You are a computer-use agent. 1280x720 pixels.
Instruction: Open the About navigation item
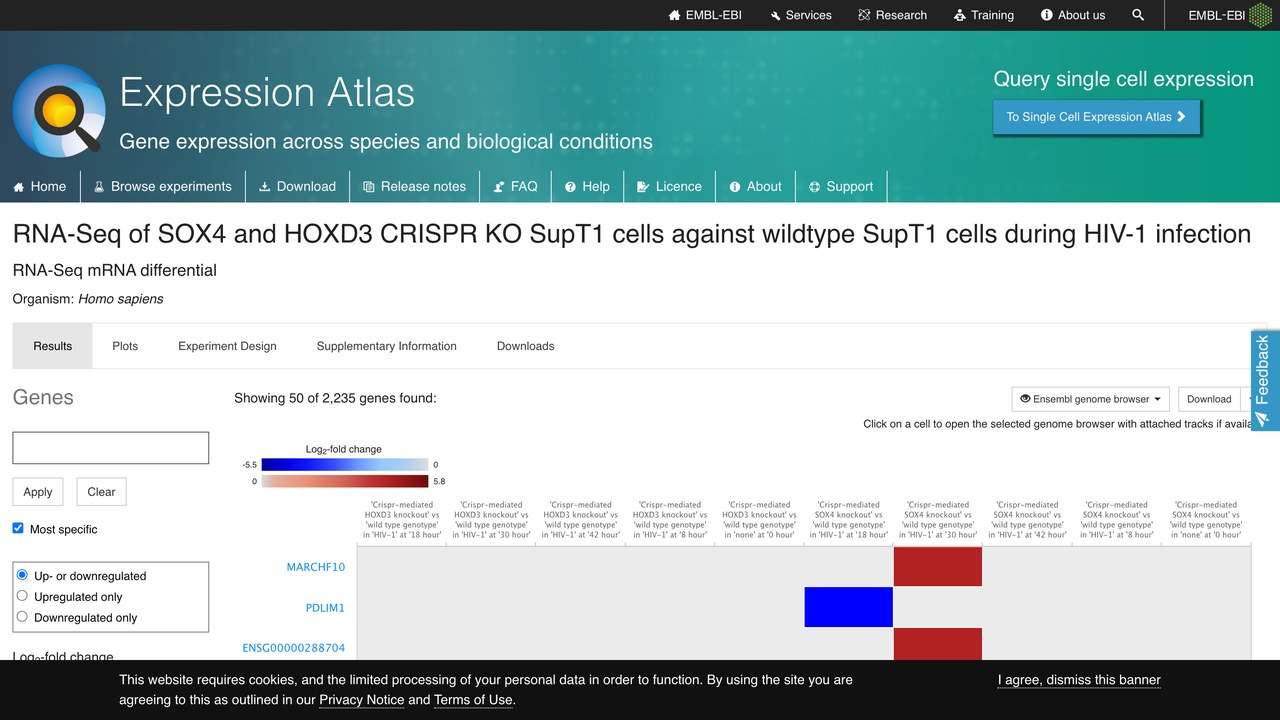click(x=756, y=186)
